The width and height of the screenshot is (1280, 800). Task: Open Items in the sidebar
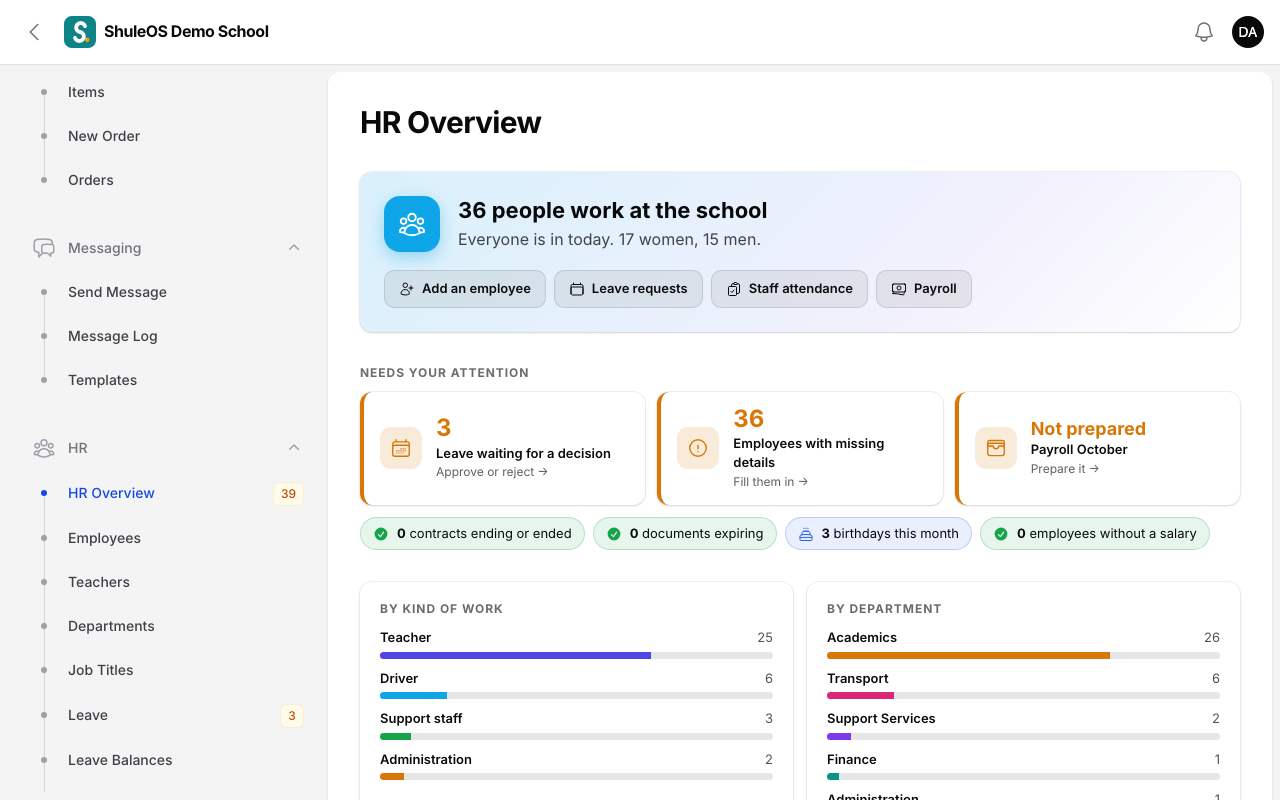point(86,92)
